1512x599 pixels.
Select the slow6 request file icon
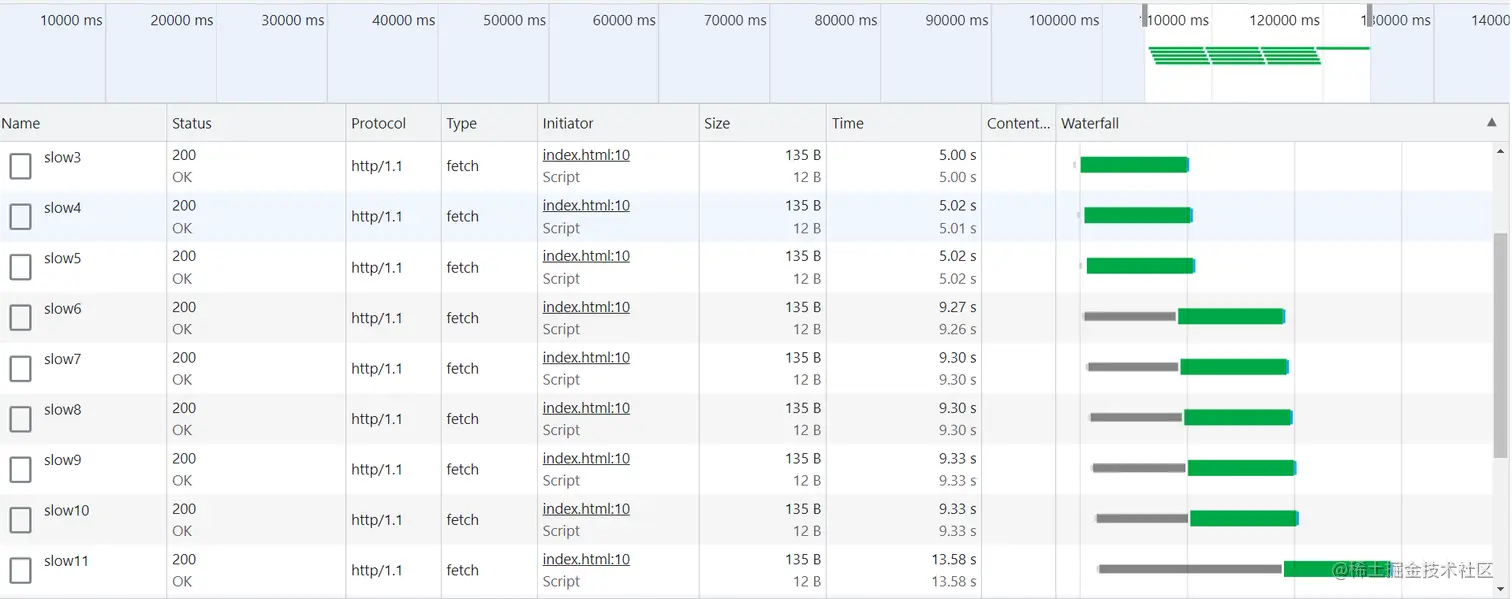tap(20, 317)
